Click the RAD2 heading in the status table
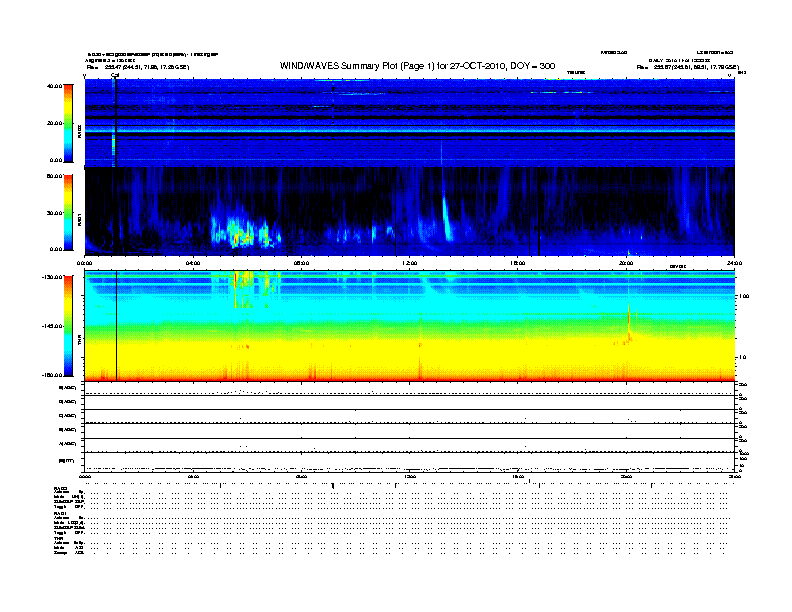 tap(60, 488)
